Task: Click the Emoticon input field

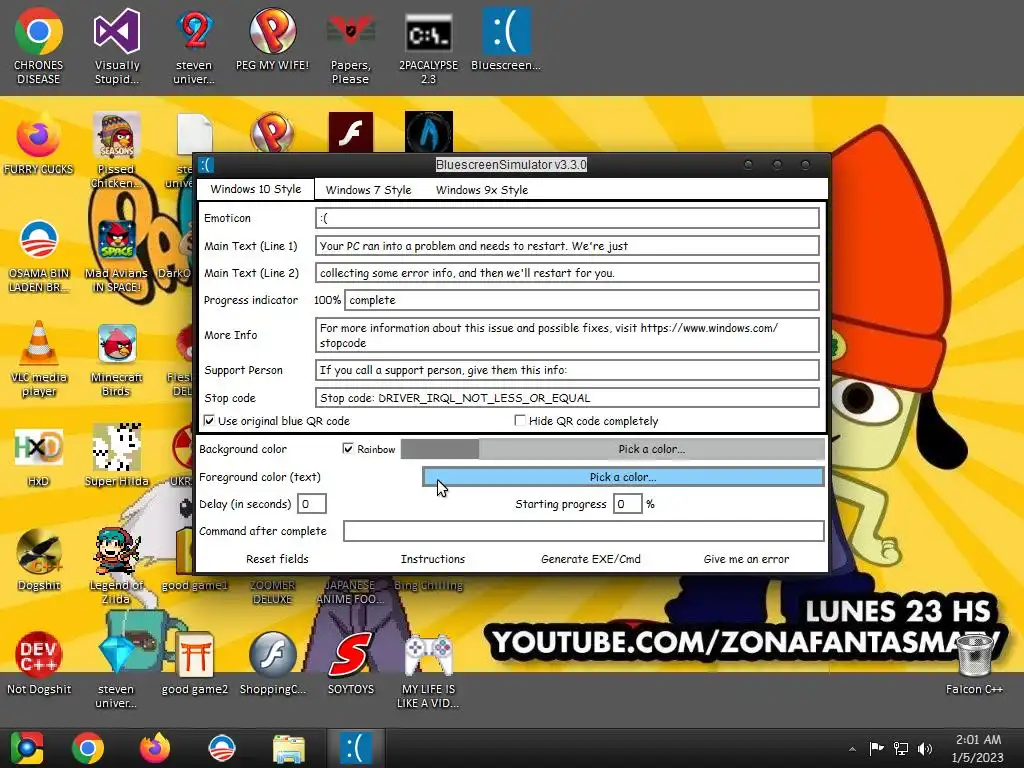Action: 568,218
